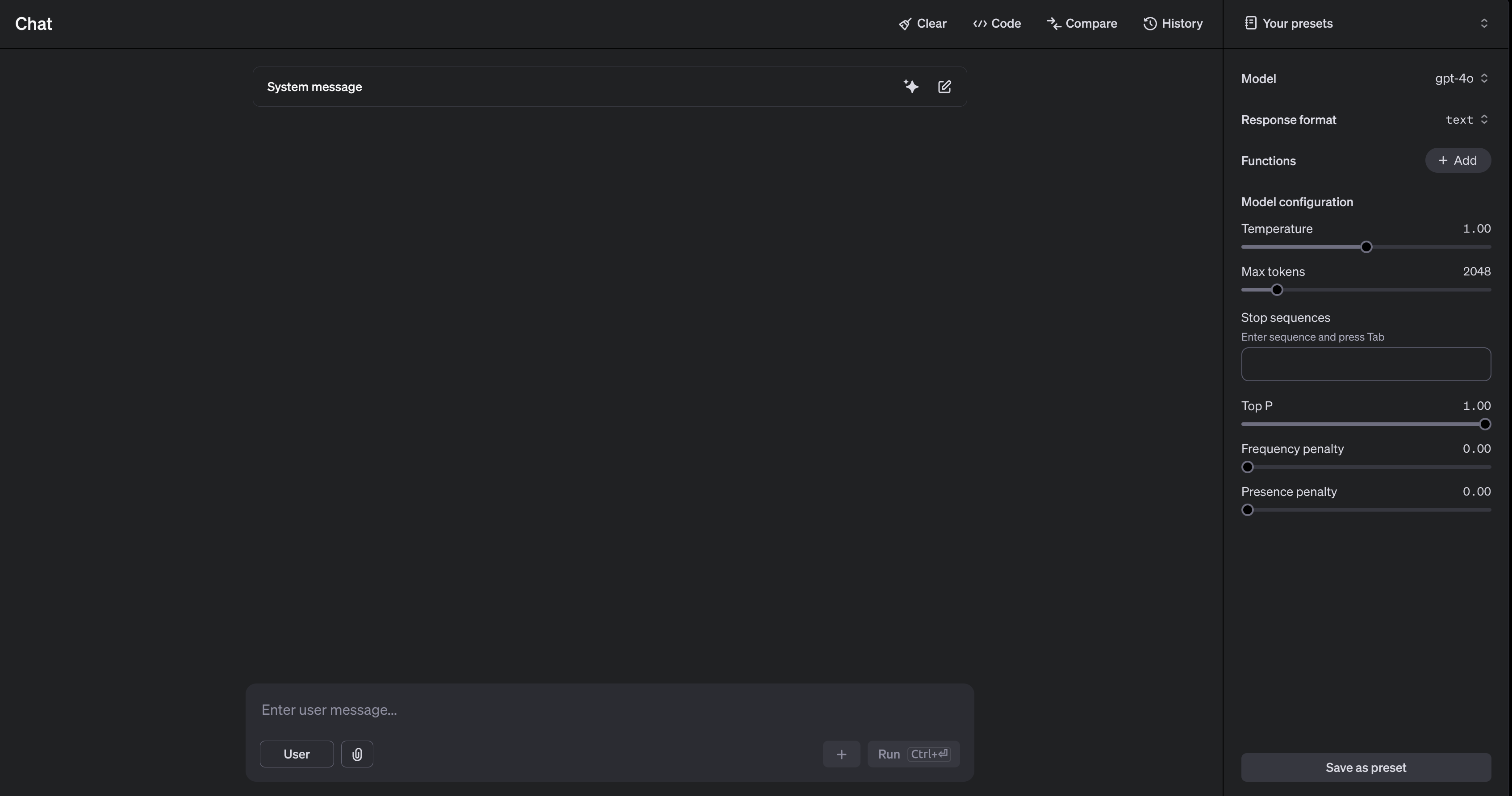Add a new function
The height and width of the screenshot is (796, 1512).
tap(1458, 161)
